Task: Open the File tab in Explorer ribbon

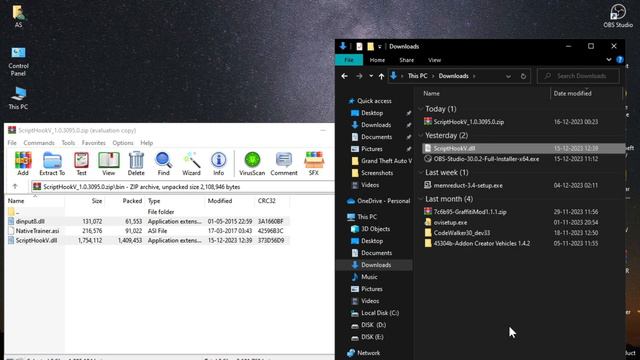Action: (349, 60)
